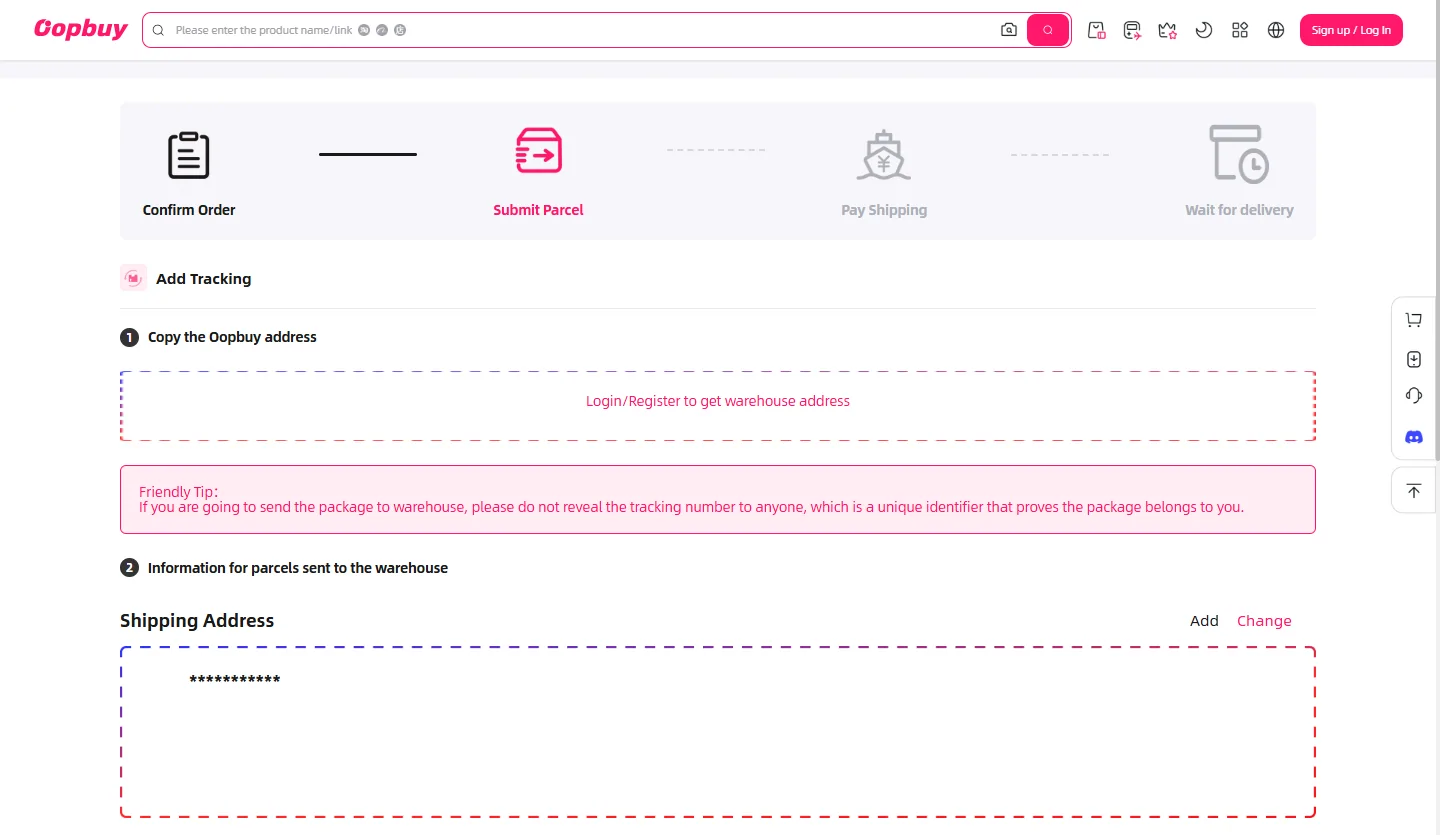Click the Submit Parcel step icon
1440x835 pixels.
[x=538, y=151]
